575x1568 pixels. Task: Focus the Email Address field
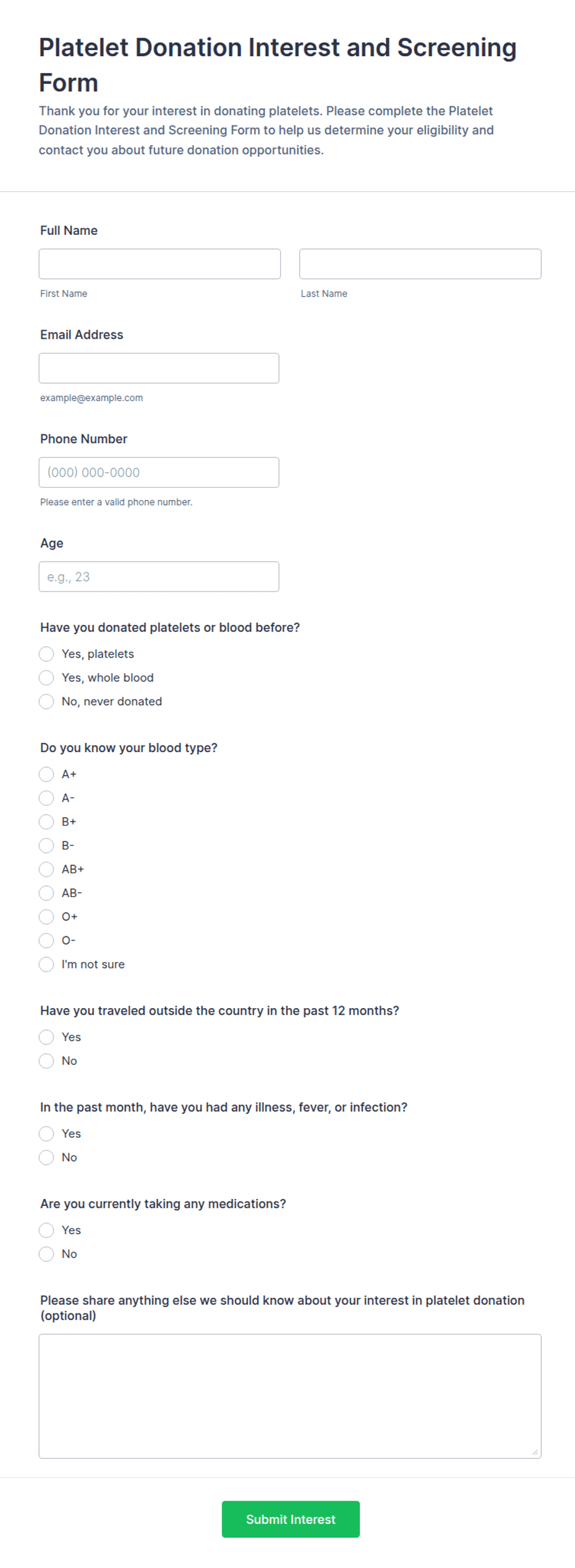tap(159, 368)
